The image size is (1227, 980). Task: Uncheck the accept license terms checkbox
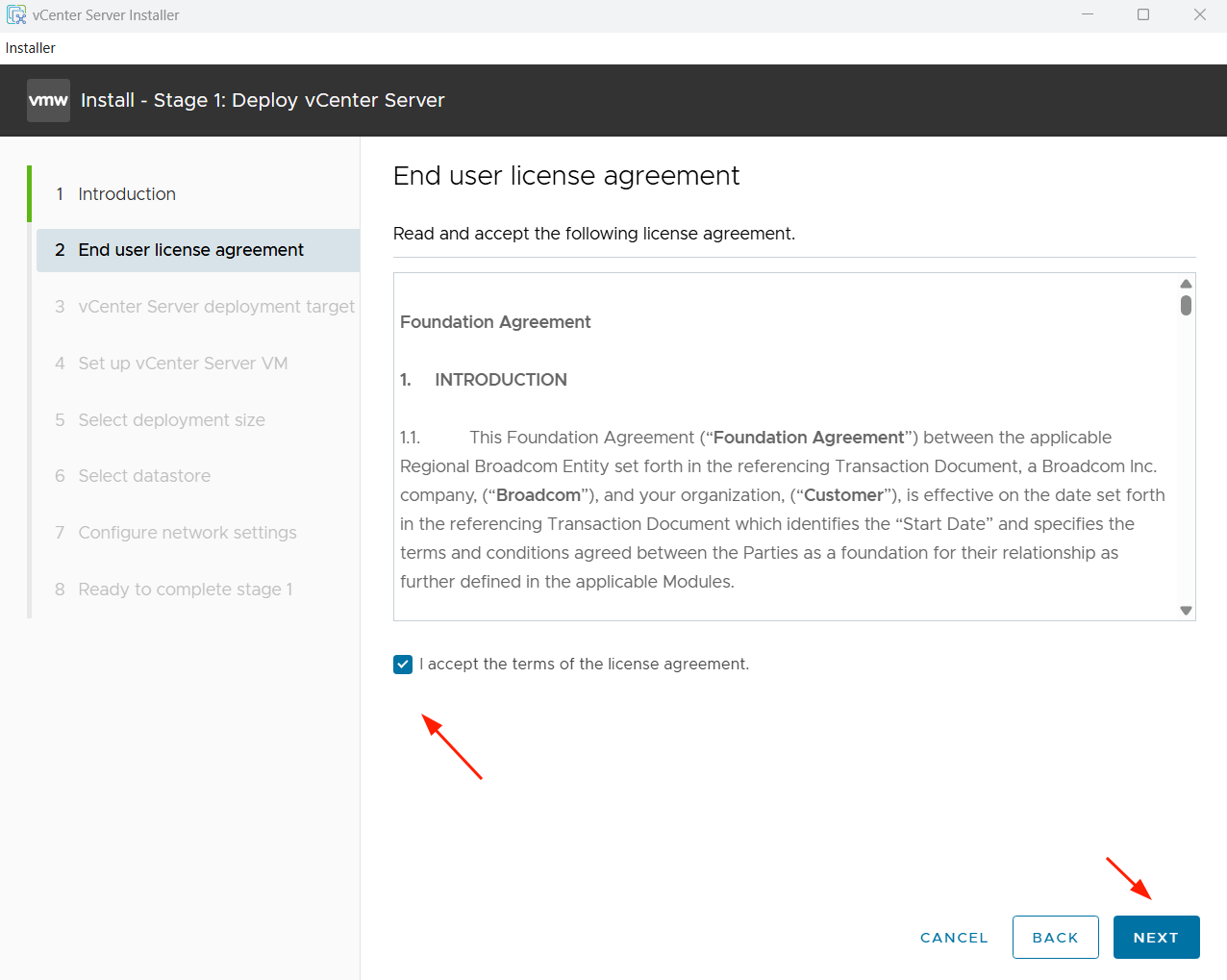pos(403,665)
